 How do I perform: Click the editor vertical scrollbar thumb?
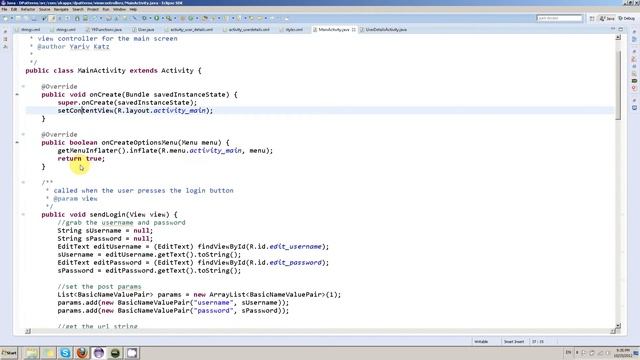click(x=618, y=86)
